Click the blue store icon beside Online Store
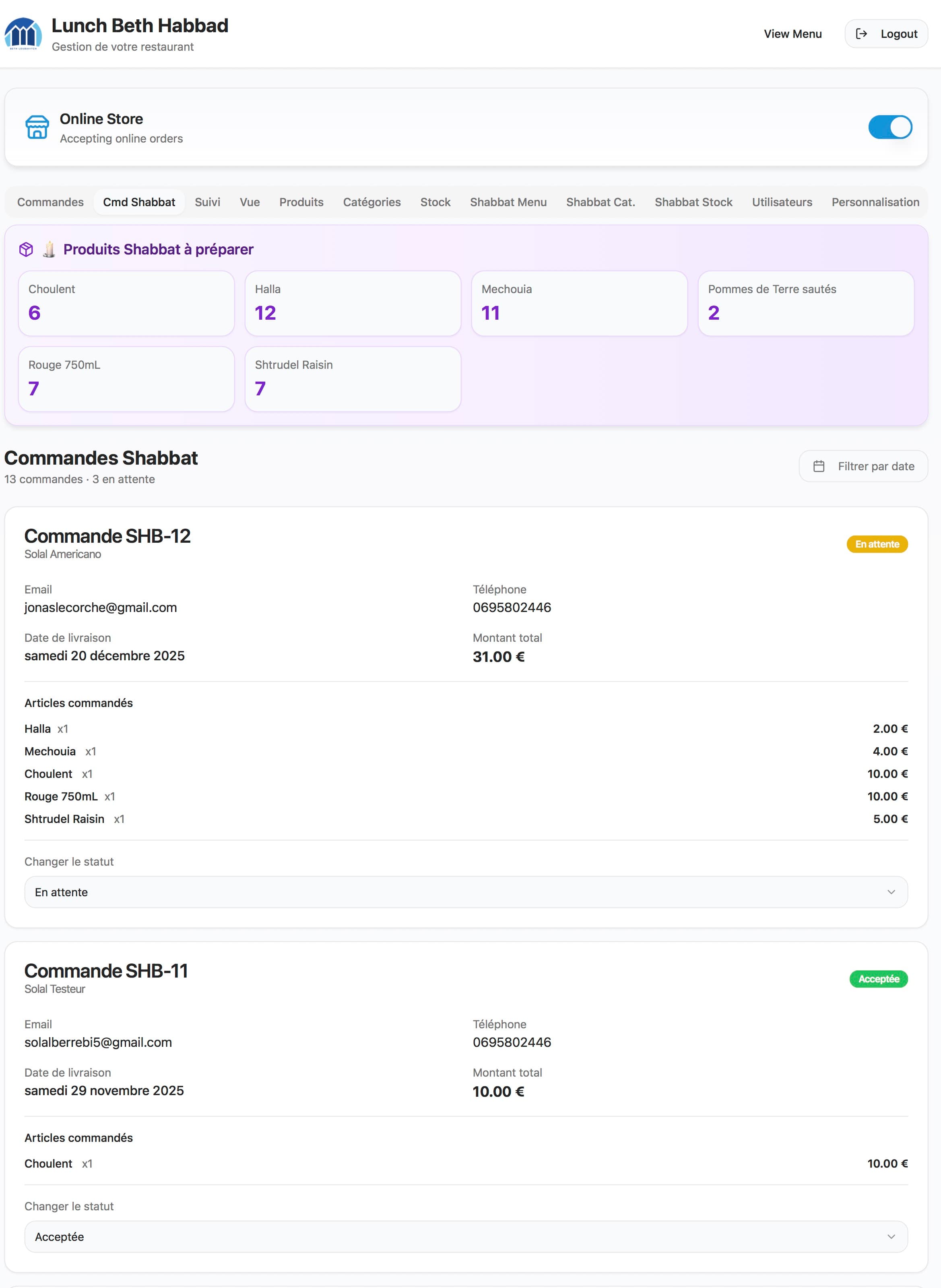The height and width of the screenshot is (1288, 941). pos(37,128)
